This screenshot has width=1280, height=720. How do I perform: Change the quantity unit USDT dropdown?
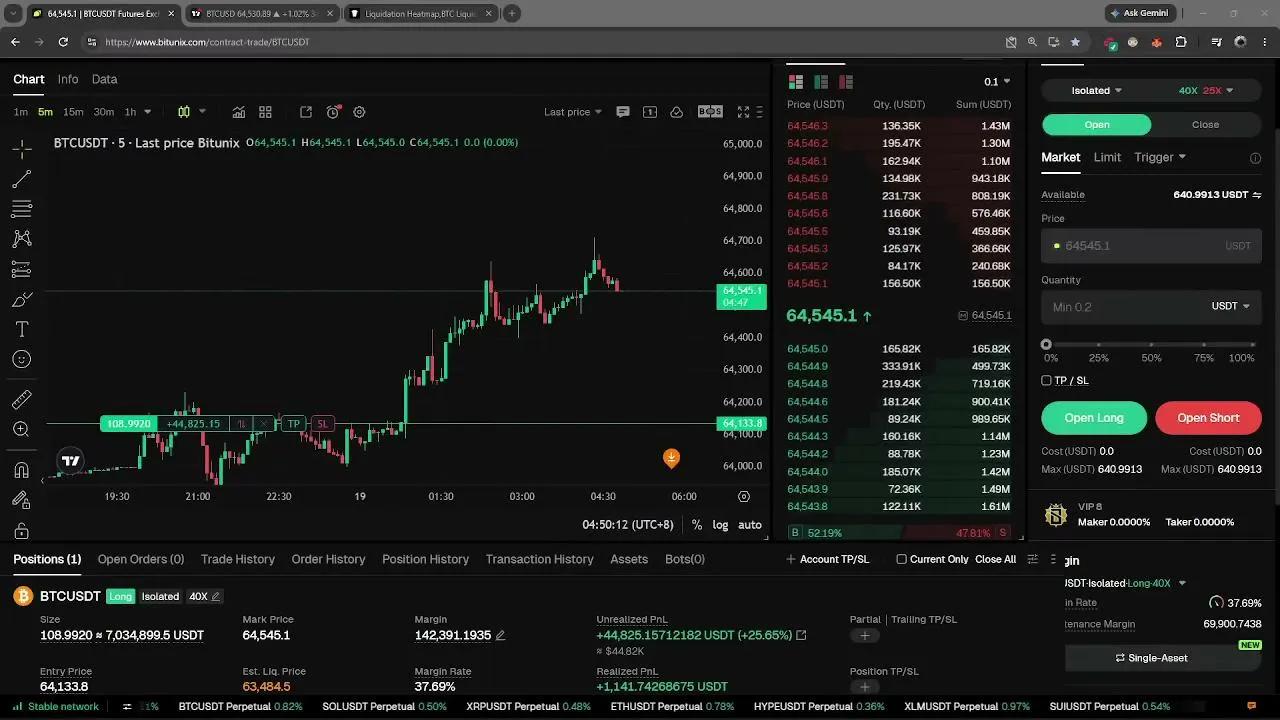tap(1231, 306)
